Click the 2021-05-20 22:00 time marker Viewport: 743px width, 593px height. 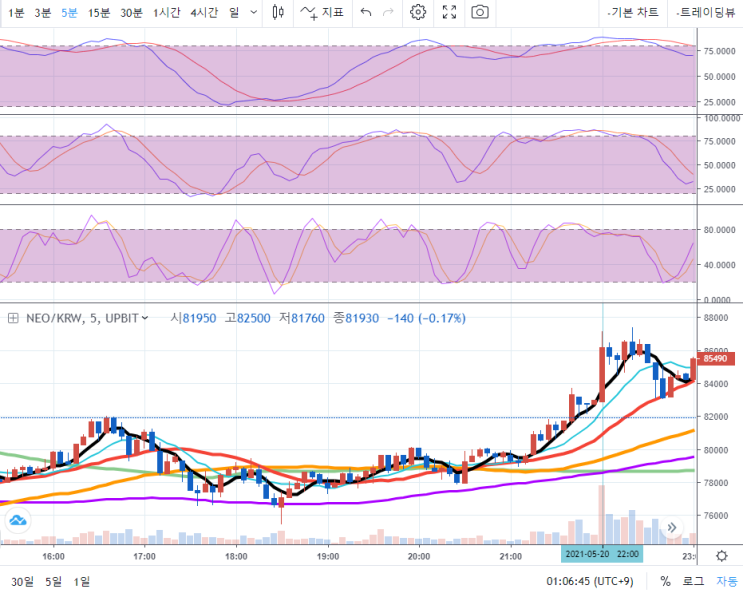coord(602,554)
